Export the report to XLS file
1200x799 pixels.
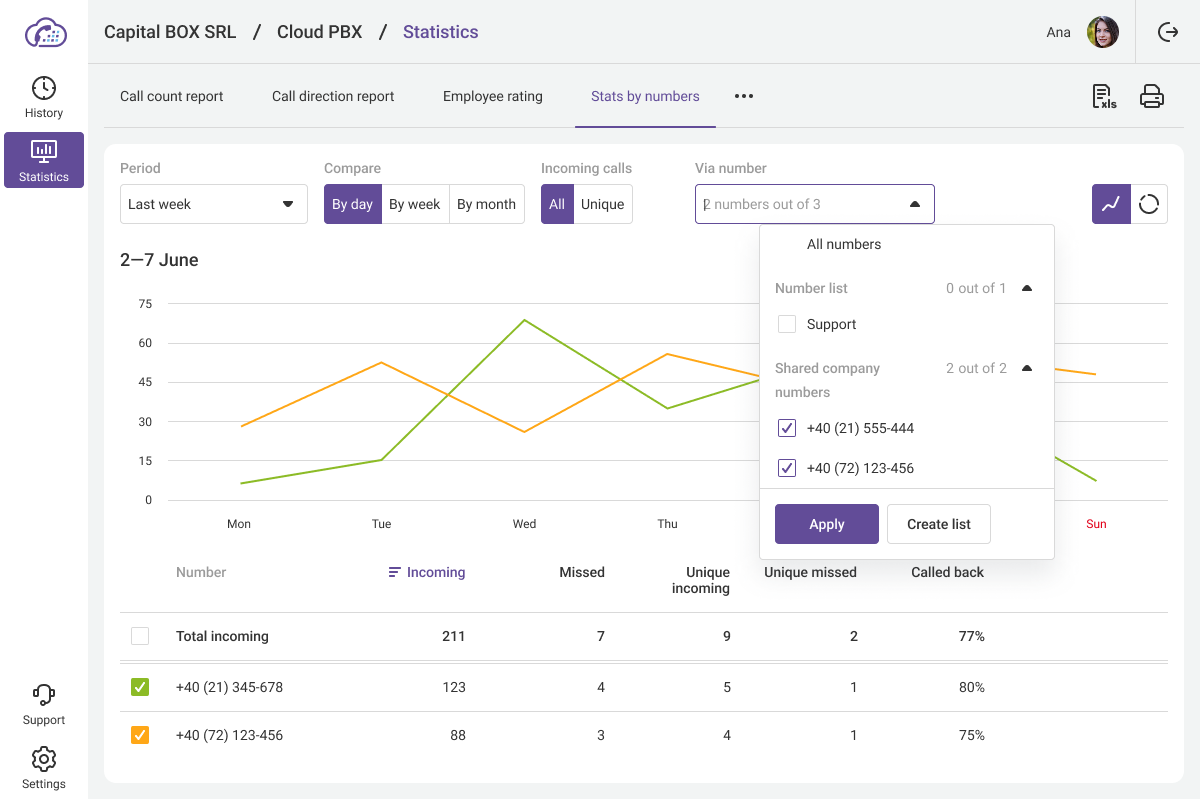pyautogui.click(x=1103, y=96)
